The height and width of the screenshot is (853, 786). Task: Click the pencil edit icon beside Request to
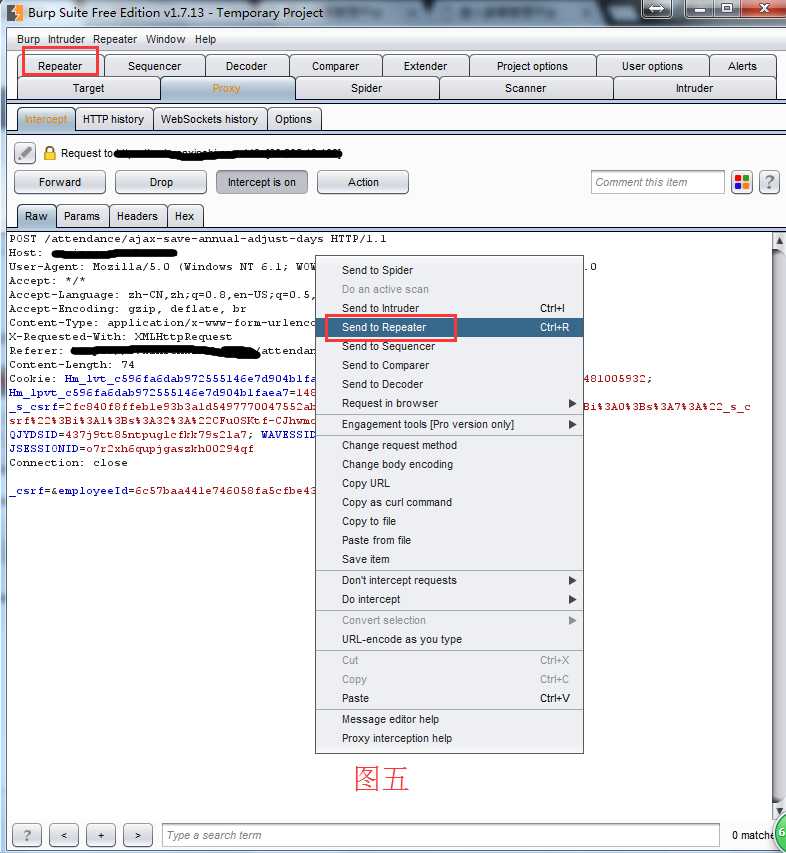click(x=24, y=153)
